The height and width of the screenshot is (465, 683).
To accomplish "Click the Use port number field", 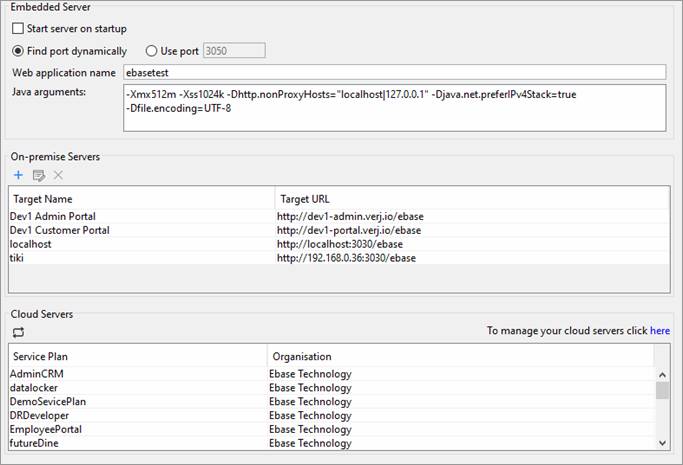I will [234, 51].
